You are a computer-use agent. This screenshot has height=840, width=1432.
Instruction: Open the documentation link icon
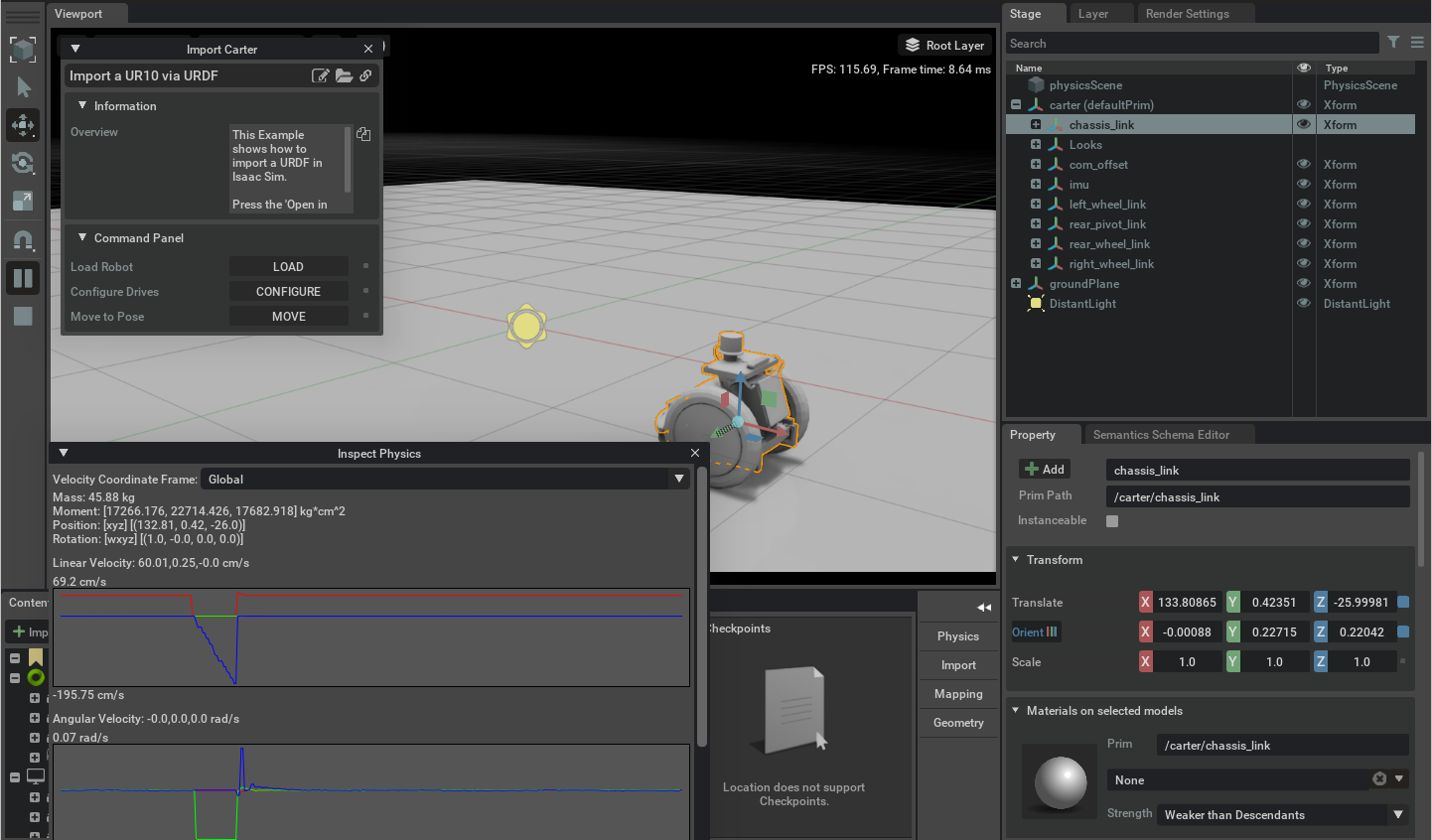pyautogui.click(x=365, y=75)
